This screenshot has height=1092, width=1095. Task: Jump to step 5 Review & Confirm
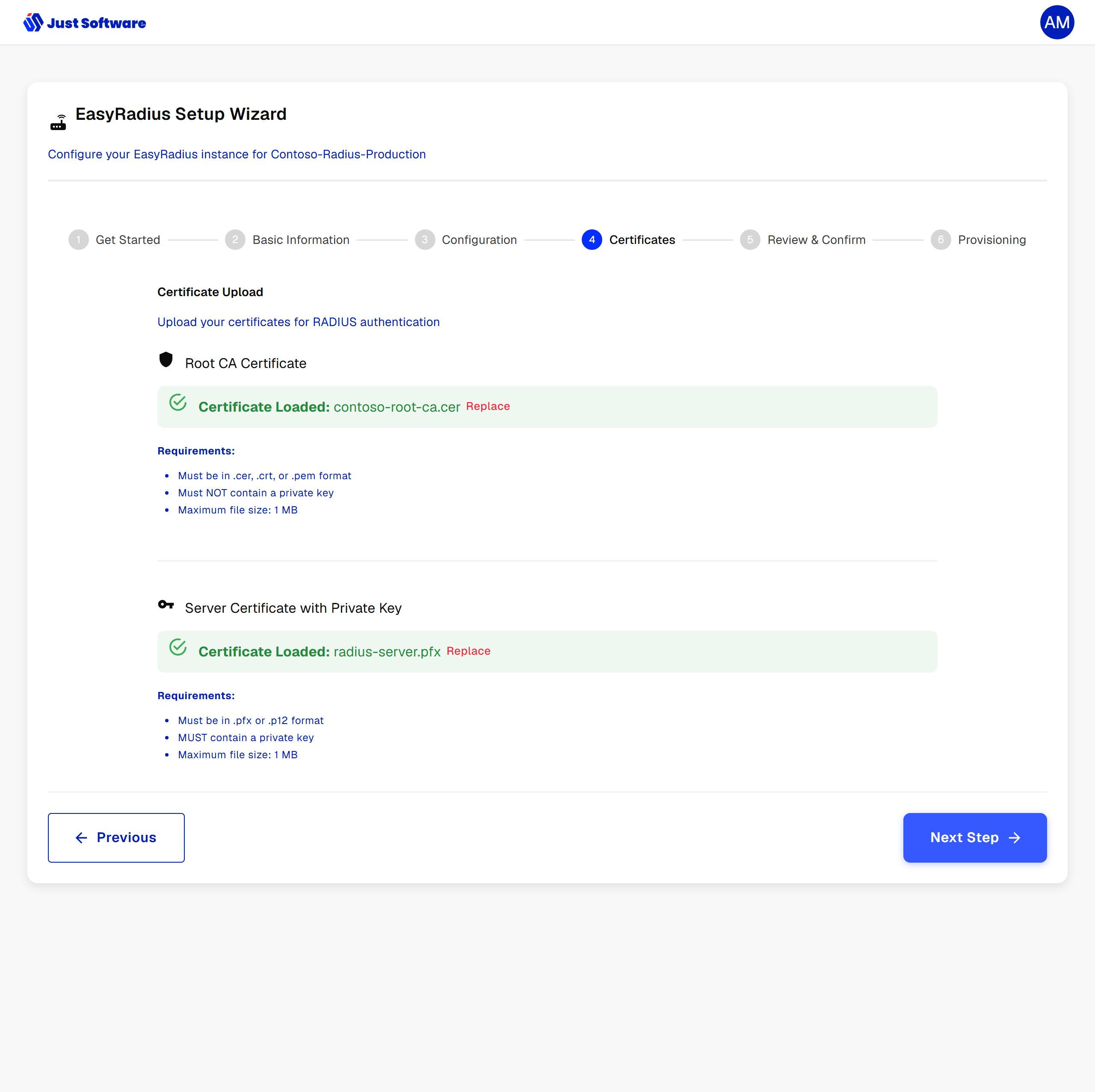coord(802,240)
